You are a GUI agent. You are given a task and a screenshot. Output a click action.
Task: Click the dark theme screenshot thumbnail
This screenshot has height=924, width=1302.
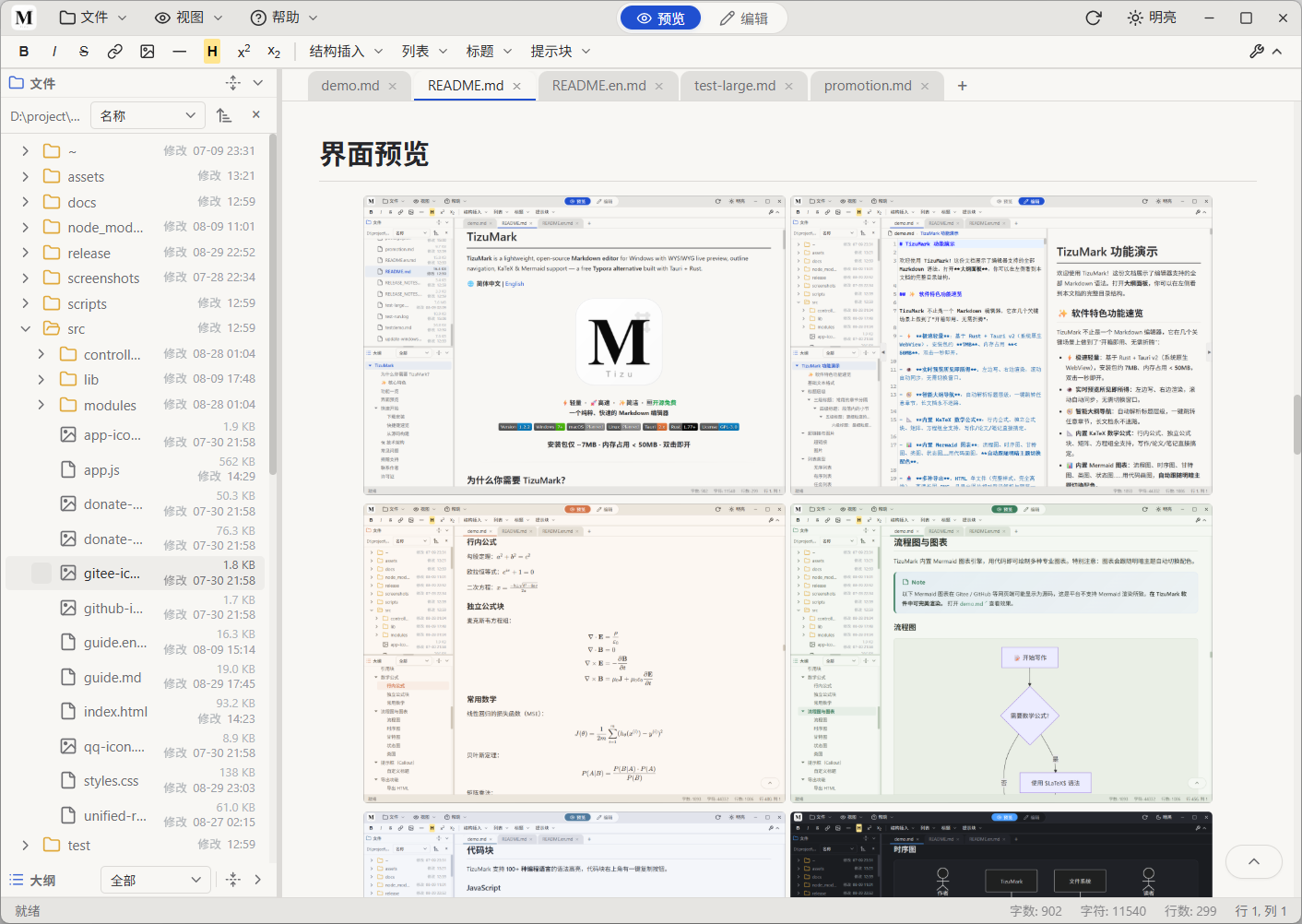pyautogui.click(x=1001, y=854)
